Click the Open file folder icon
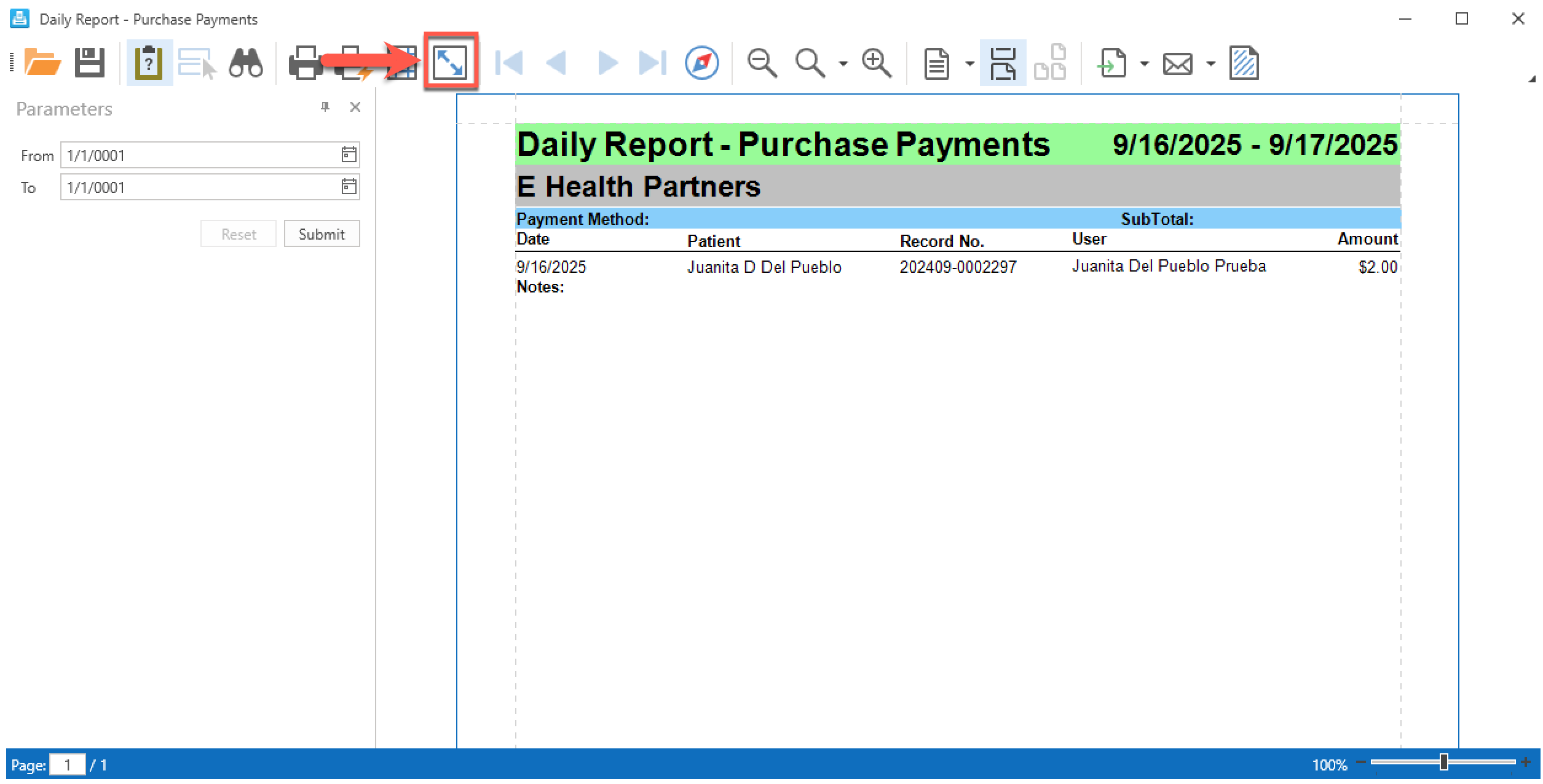This screenshot has width=1543, height=784. pos(42,63)
